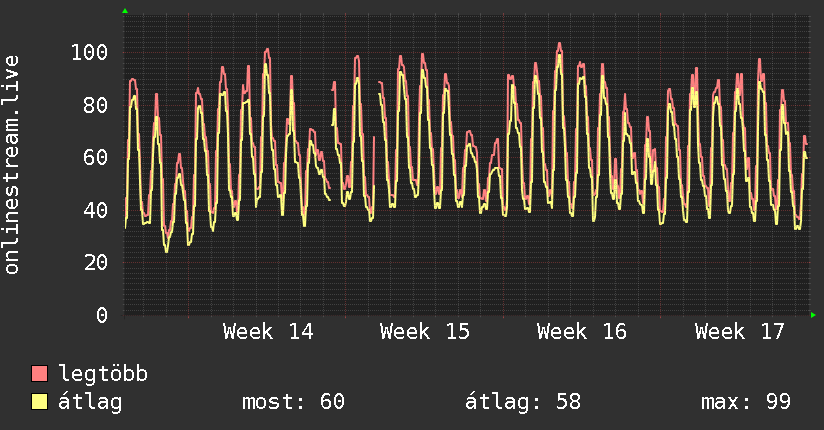Click the 20 y-axis label
The width and height of the screenshot is (824, 430).
coord(96,262)
